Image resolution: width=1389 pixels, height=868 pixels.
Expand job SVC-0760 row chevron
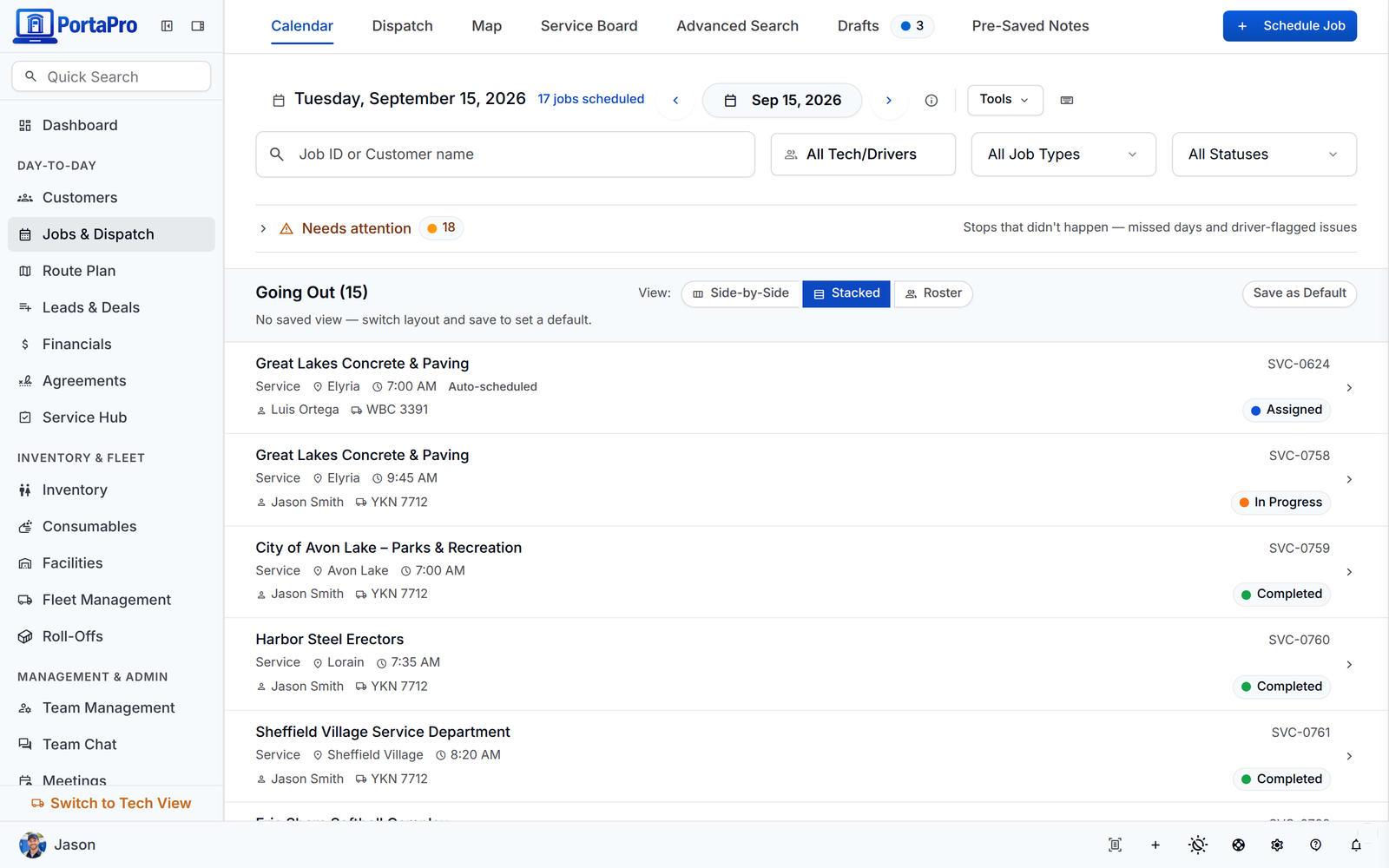pos(1349,665)
